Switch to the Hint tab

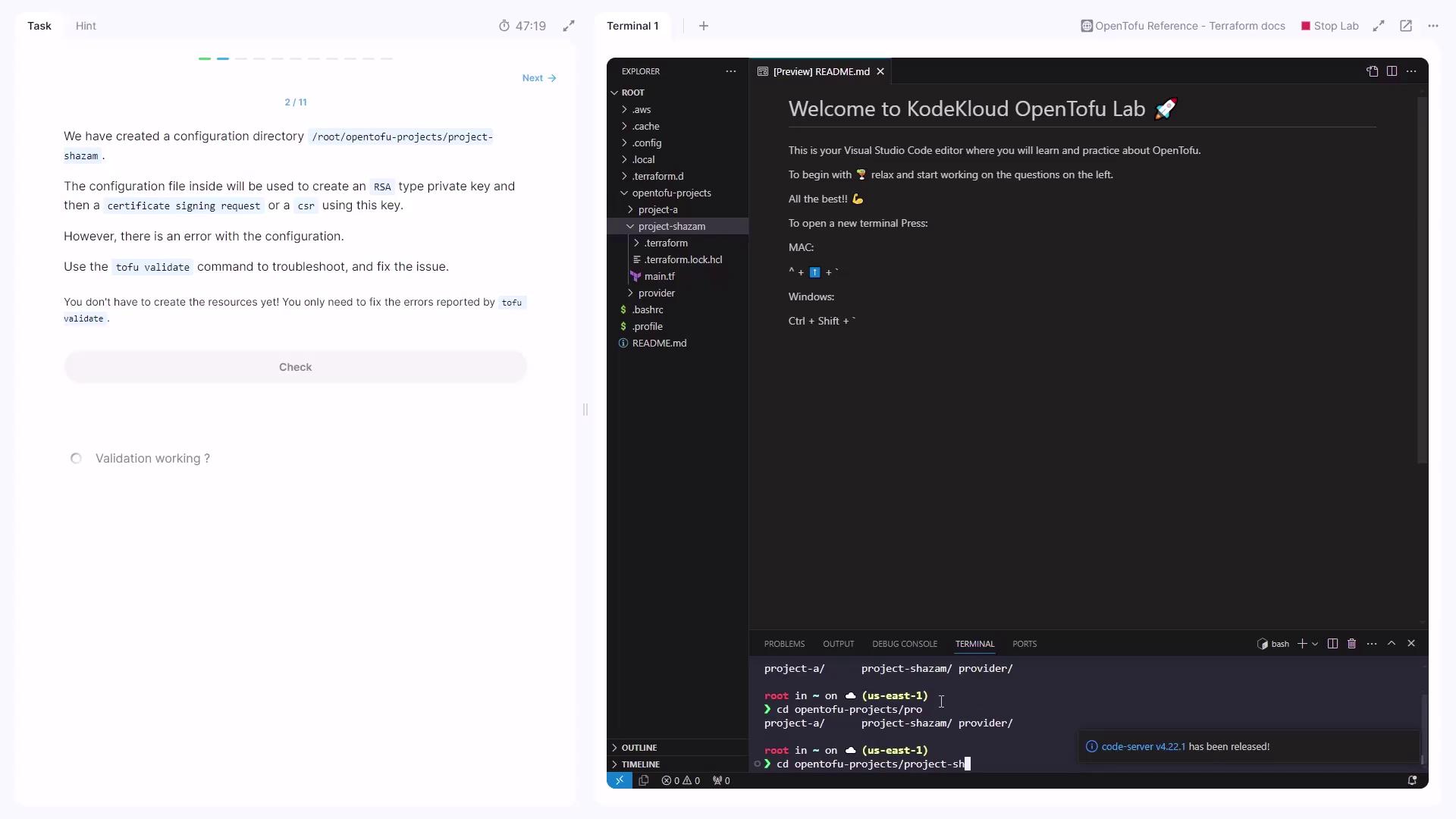(86, 26)
